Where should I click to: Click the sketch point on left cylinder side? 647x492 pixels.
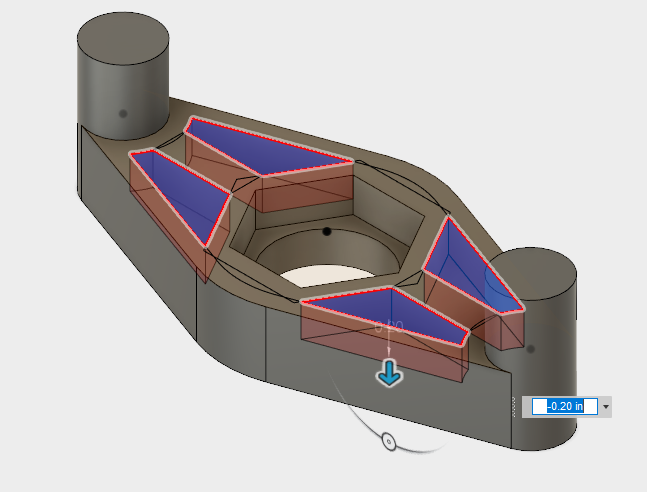123,114
